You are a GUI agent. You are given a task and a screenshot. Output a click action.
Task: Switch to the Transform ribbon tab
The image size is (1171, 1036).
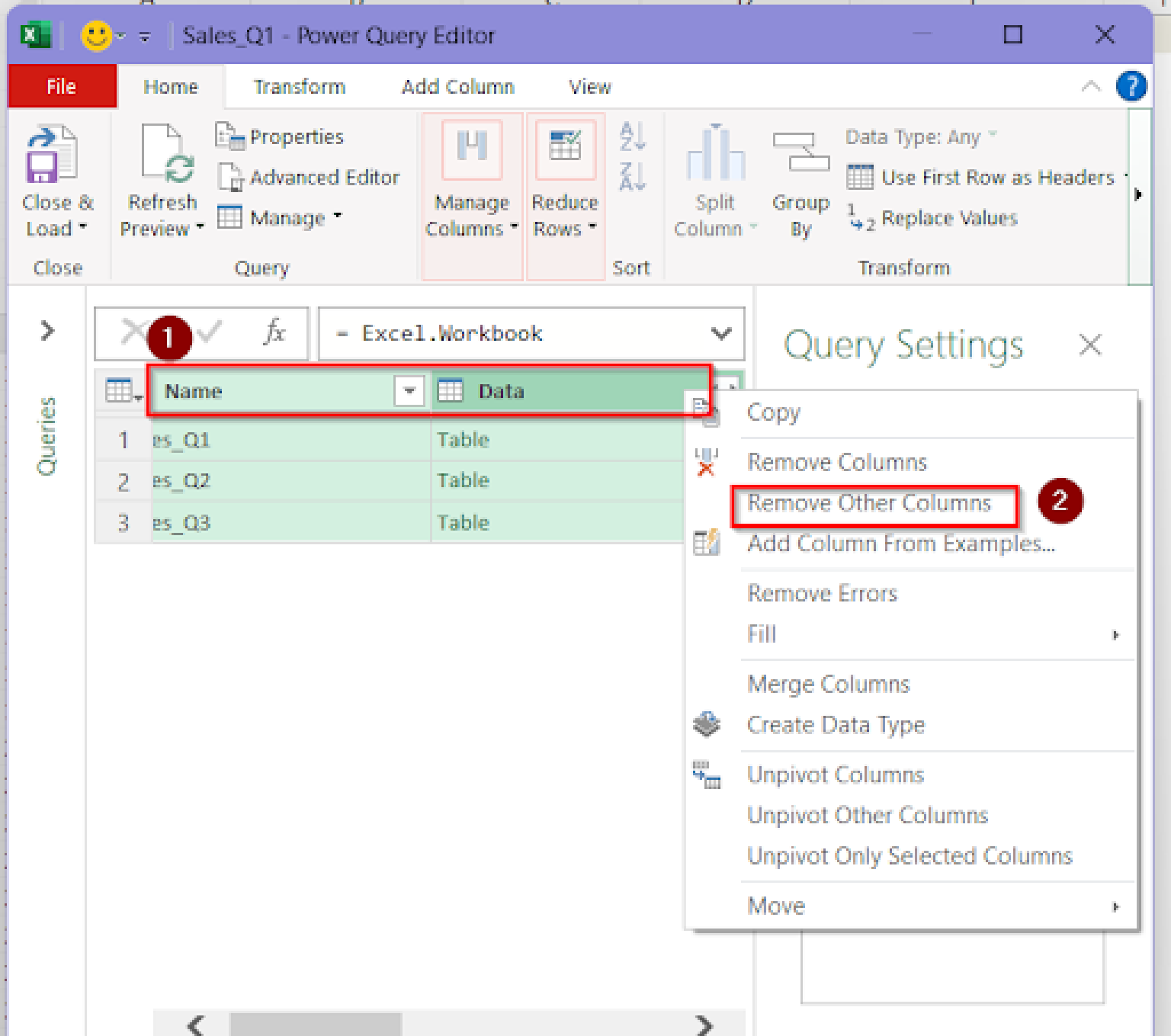pyautogui.click(x=299, y=86)
